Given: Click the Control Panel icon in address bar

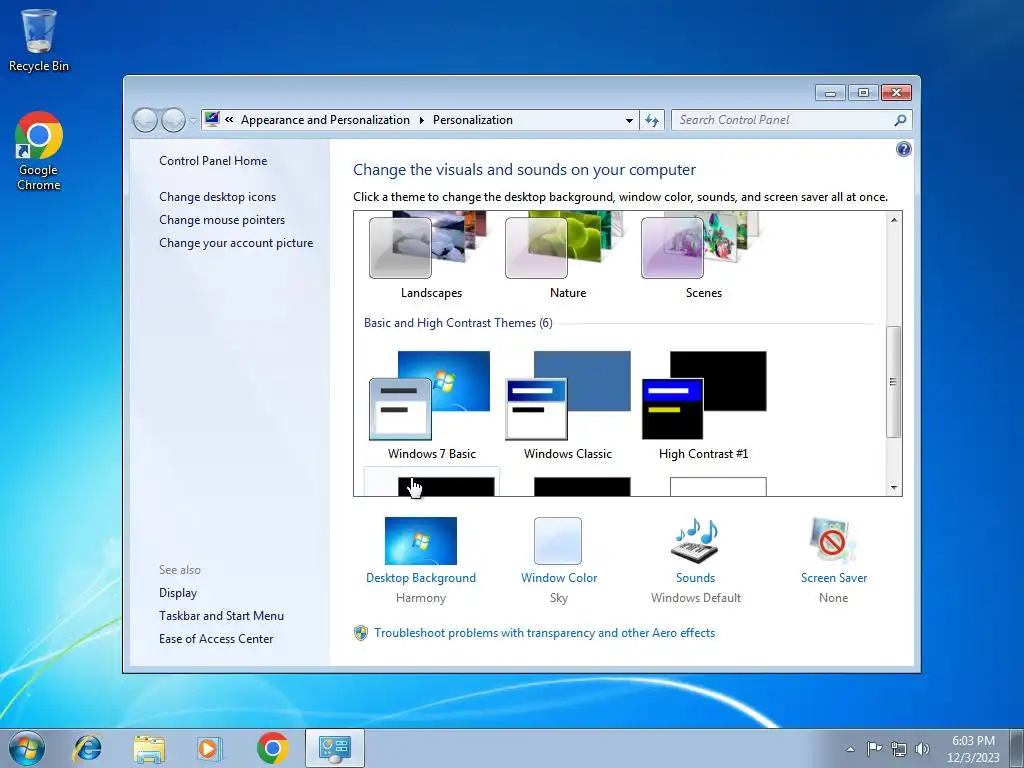Looking at the screenshot, I should tap(212, 120).
